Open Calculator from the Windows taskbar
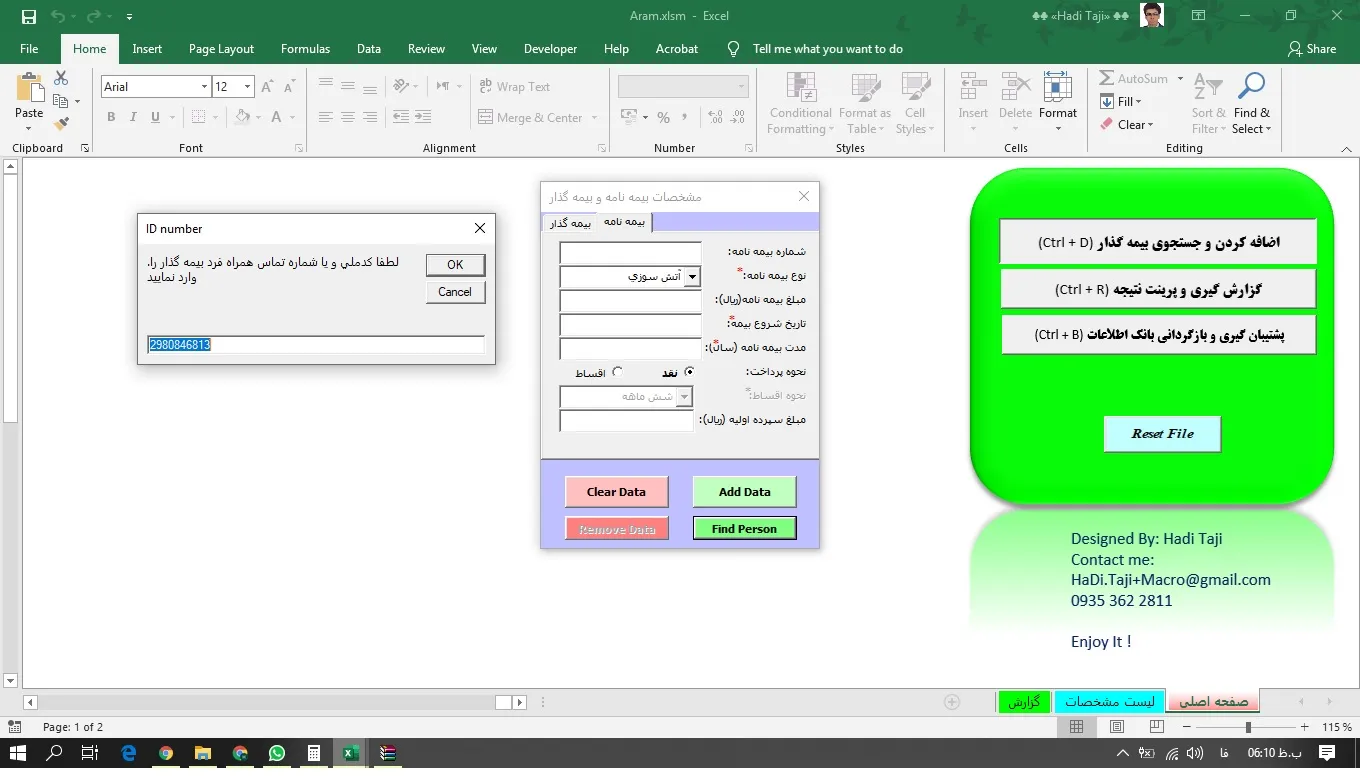The height and width of the screenshot is (776, 1360). tap(314, 753)
